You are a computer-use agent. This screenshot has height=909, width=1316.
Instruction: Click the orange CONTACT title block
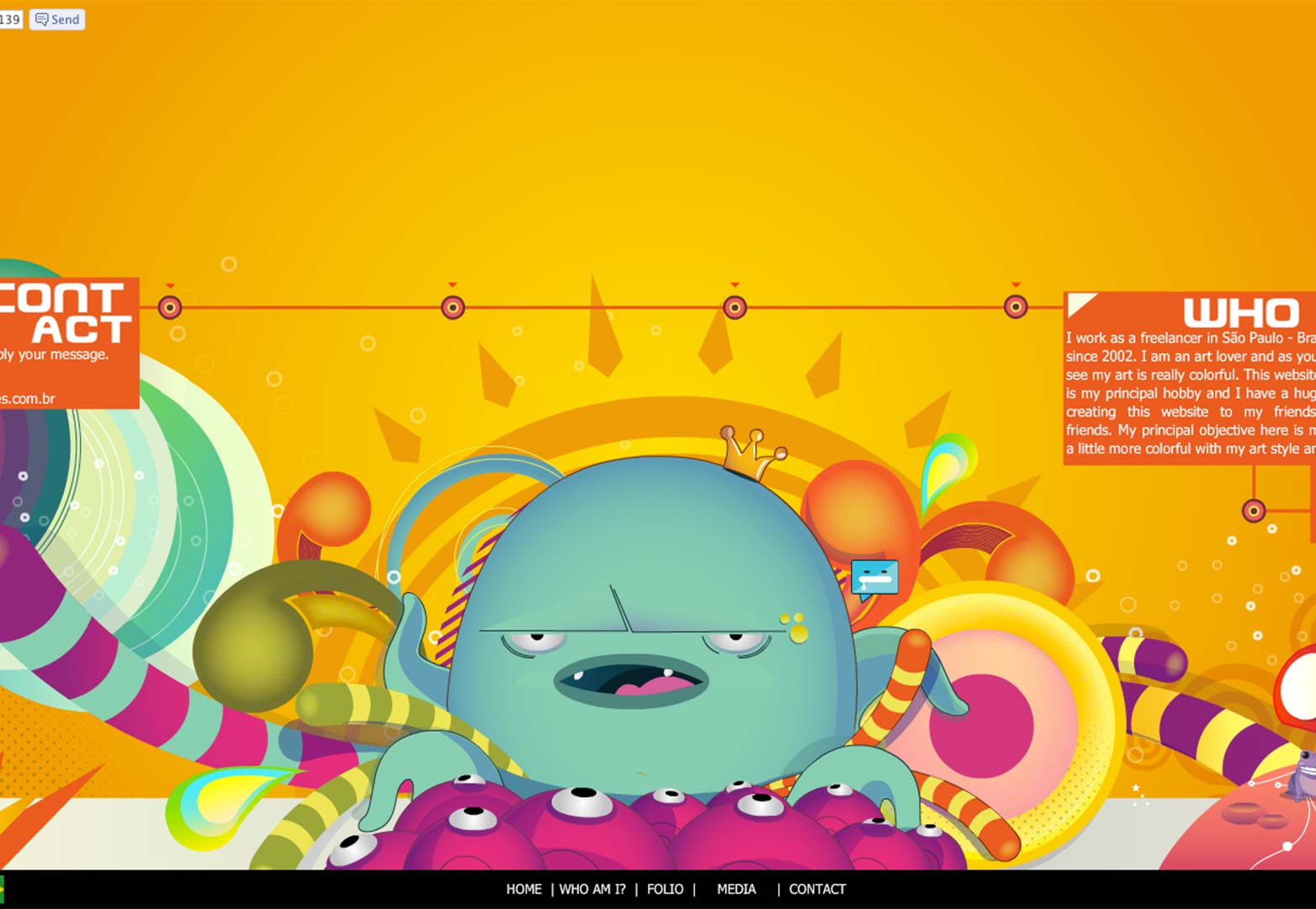(67, 313)
